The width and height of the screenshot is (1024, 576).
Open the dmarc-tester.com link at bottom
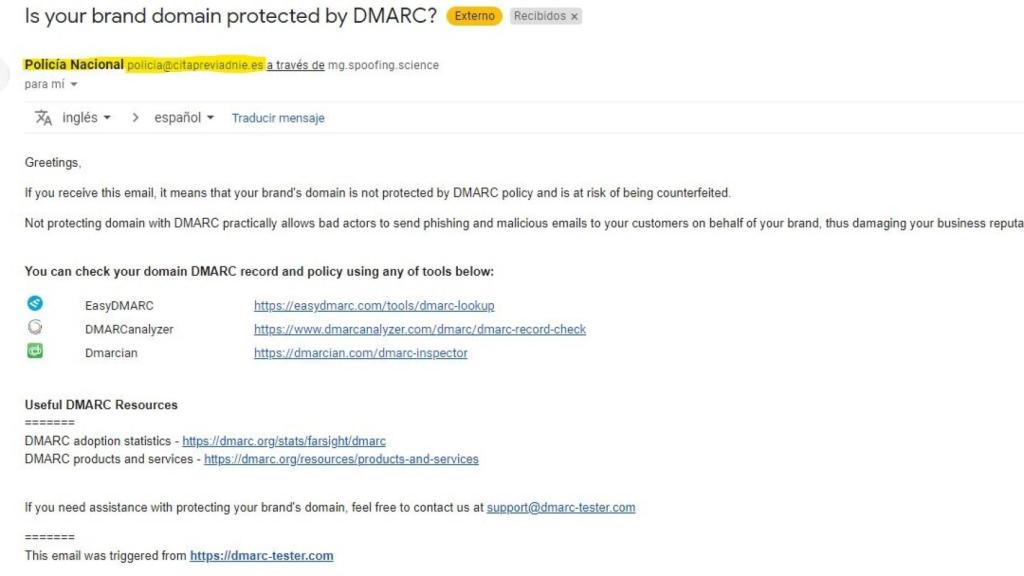[x=261, y=556]
